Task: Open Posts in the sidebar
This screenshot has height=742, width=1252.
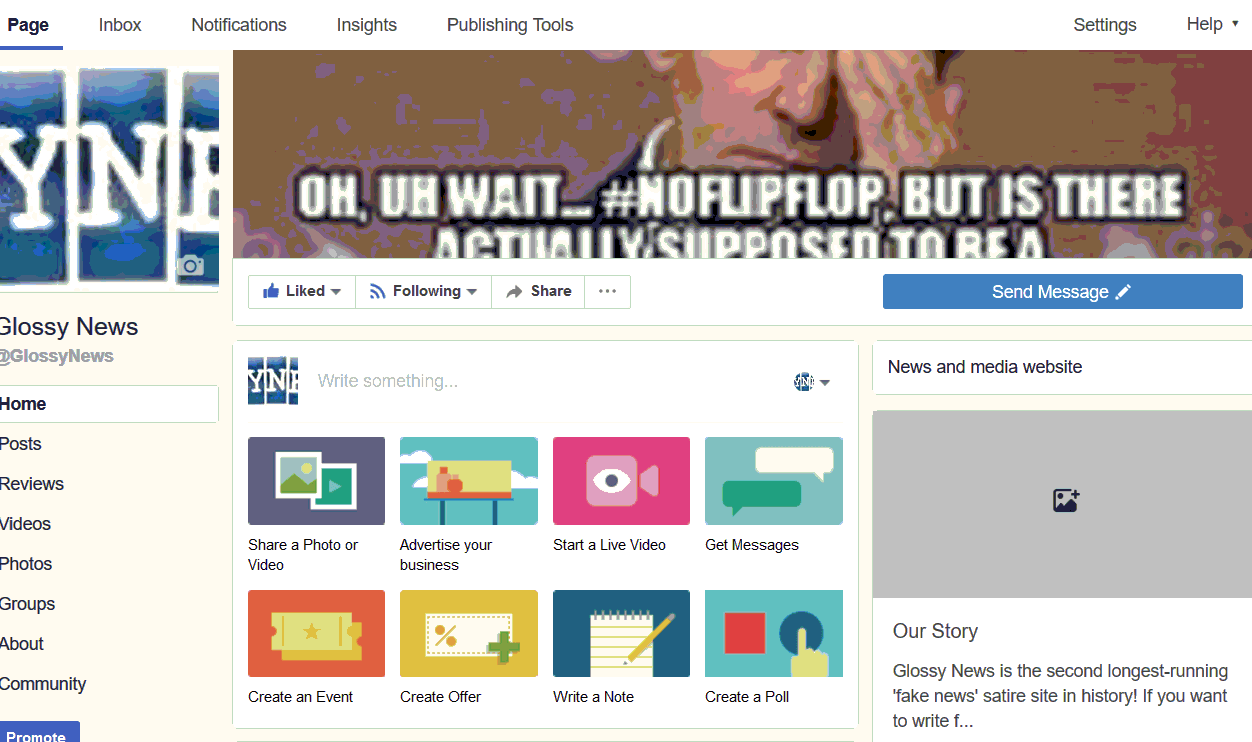Action: click(21, 444)
